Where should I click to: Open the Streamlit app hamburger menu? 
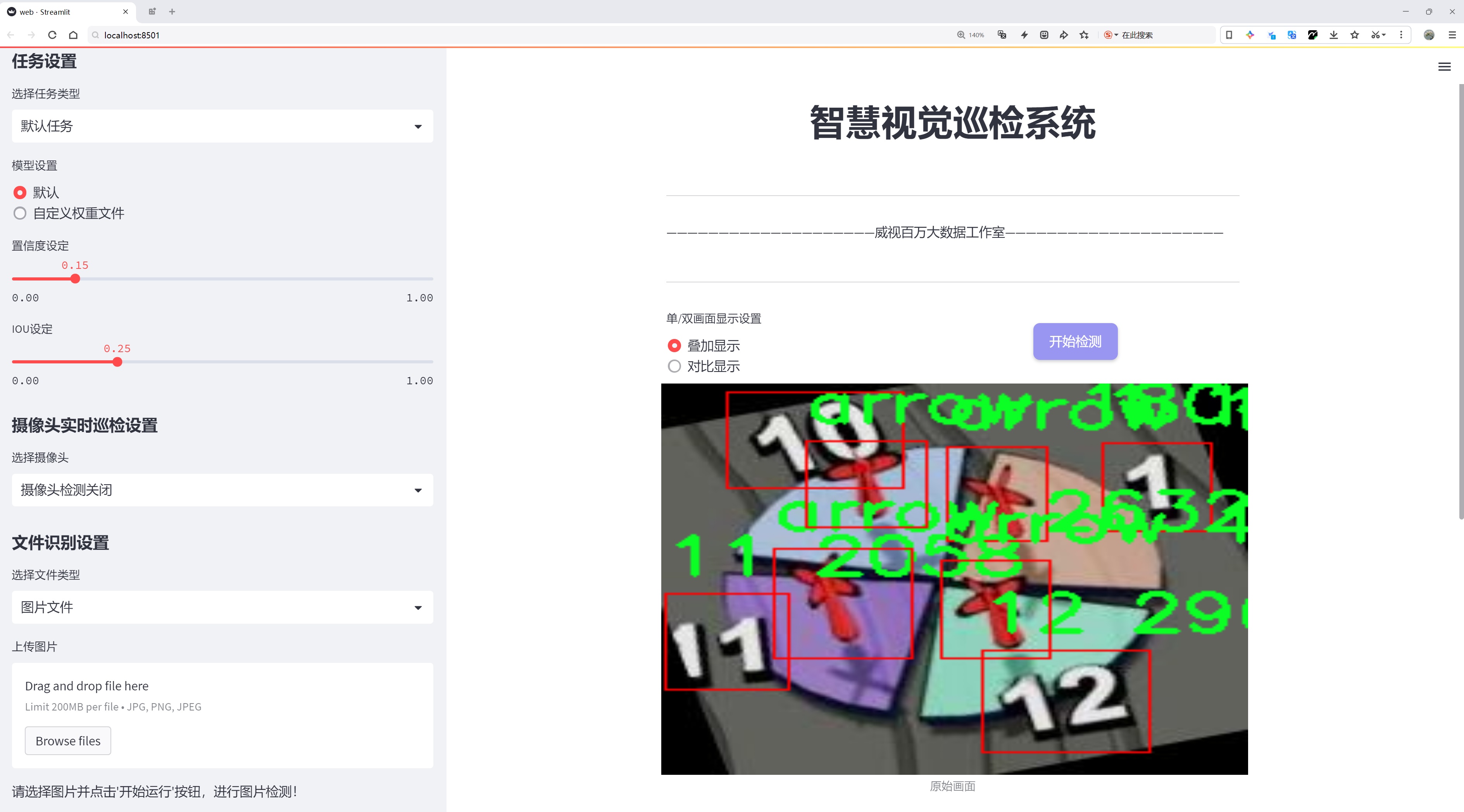pyautogui.click(x=1444, y=67)
